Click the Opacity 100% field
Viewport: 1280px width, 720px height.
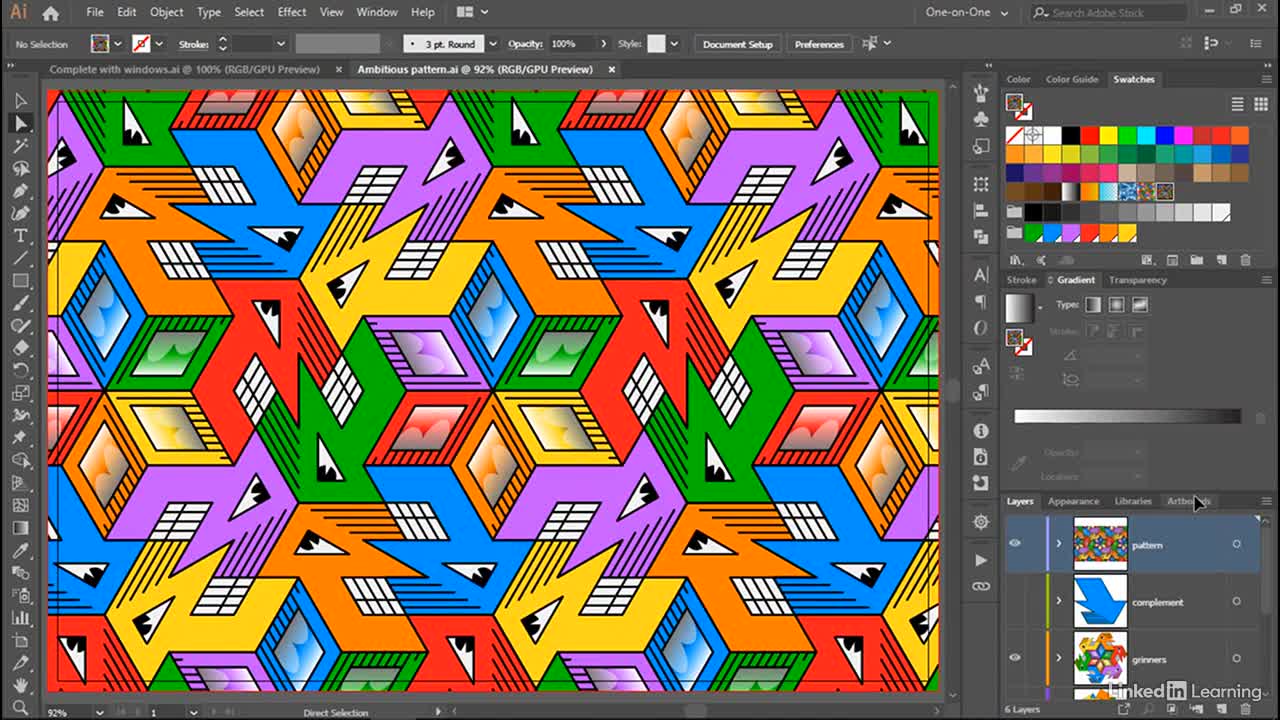pyautogui.click(x=573, y=44)
